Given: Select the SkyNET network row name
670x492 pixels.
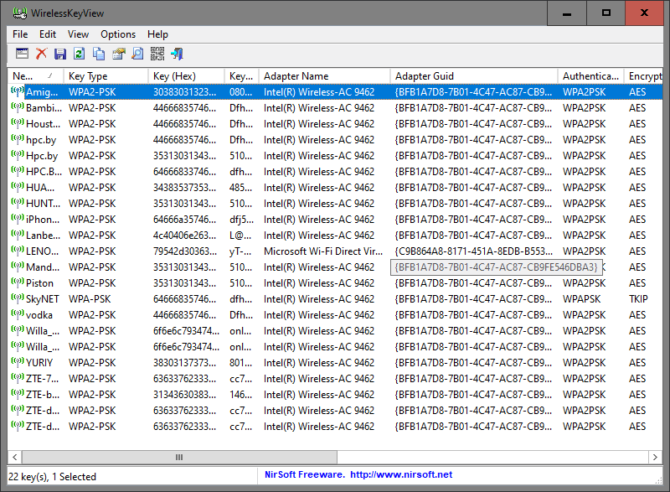Looking at the screenshot, I should tap(42, 299).
